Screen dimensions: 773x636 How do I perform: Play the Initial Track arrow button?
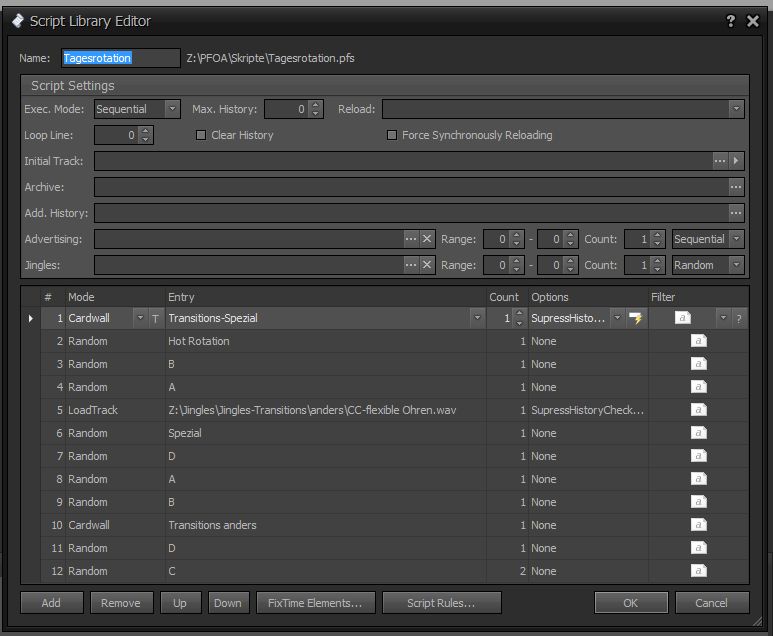point(736,161)
